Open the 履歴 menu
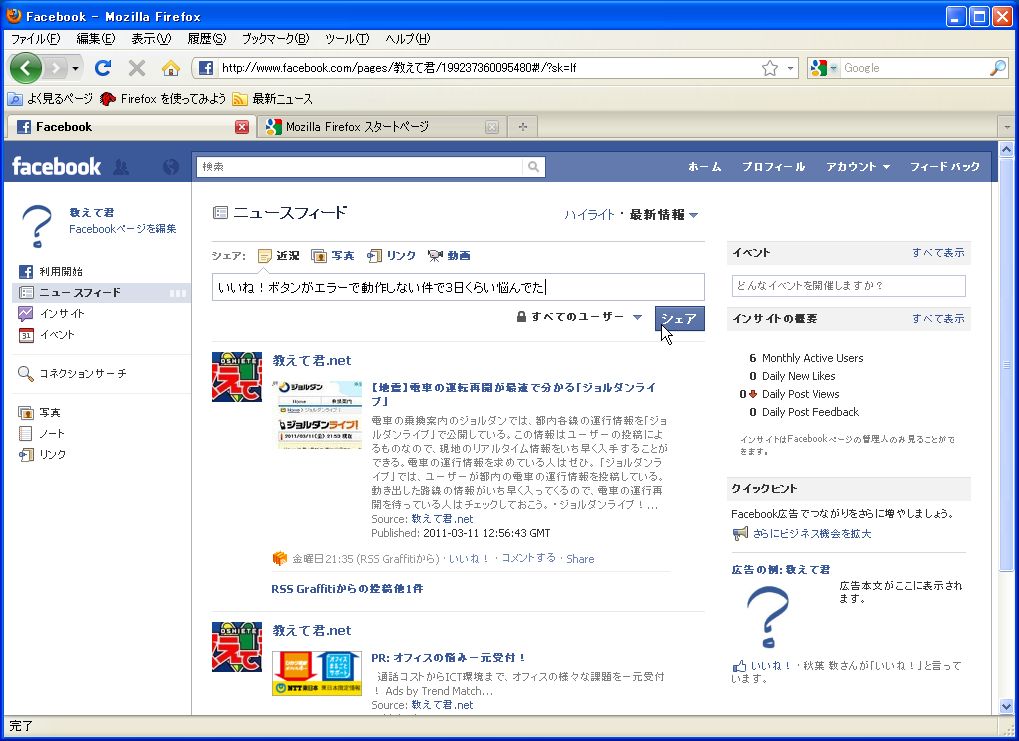 pyautogui.click(x=206, y=39)
